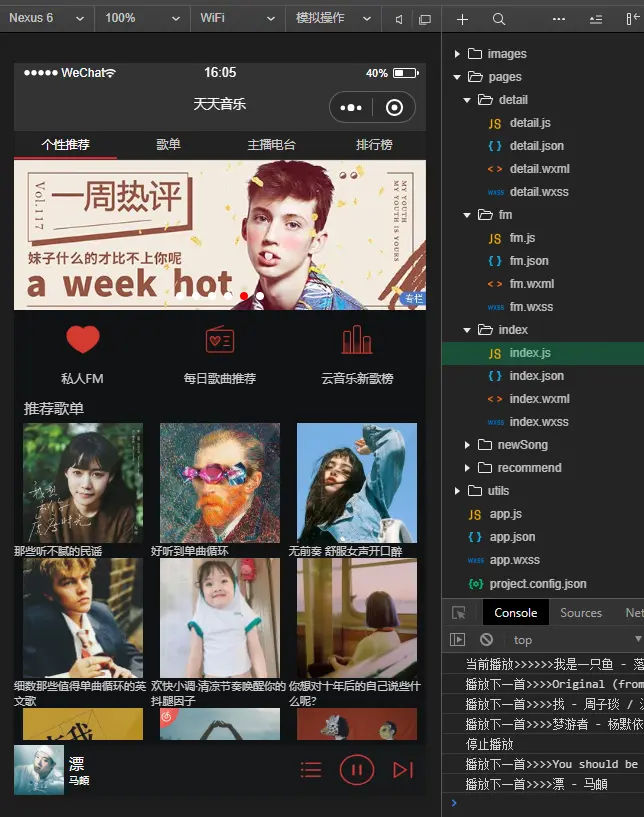644x817 pixels.
Task: Click the 推荐歌单 section heading
Action: point(54,408)
